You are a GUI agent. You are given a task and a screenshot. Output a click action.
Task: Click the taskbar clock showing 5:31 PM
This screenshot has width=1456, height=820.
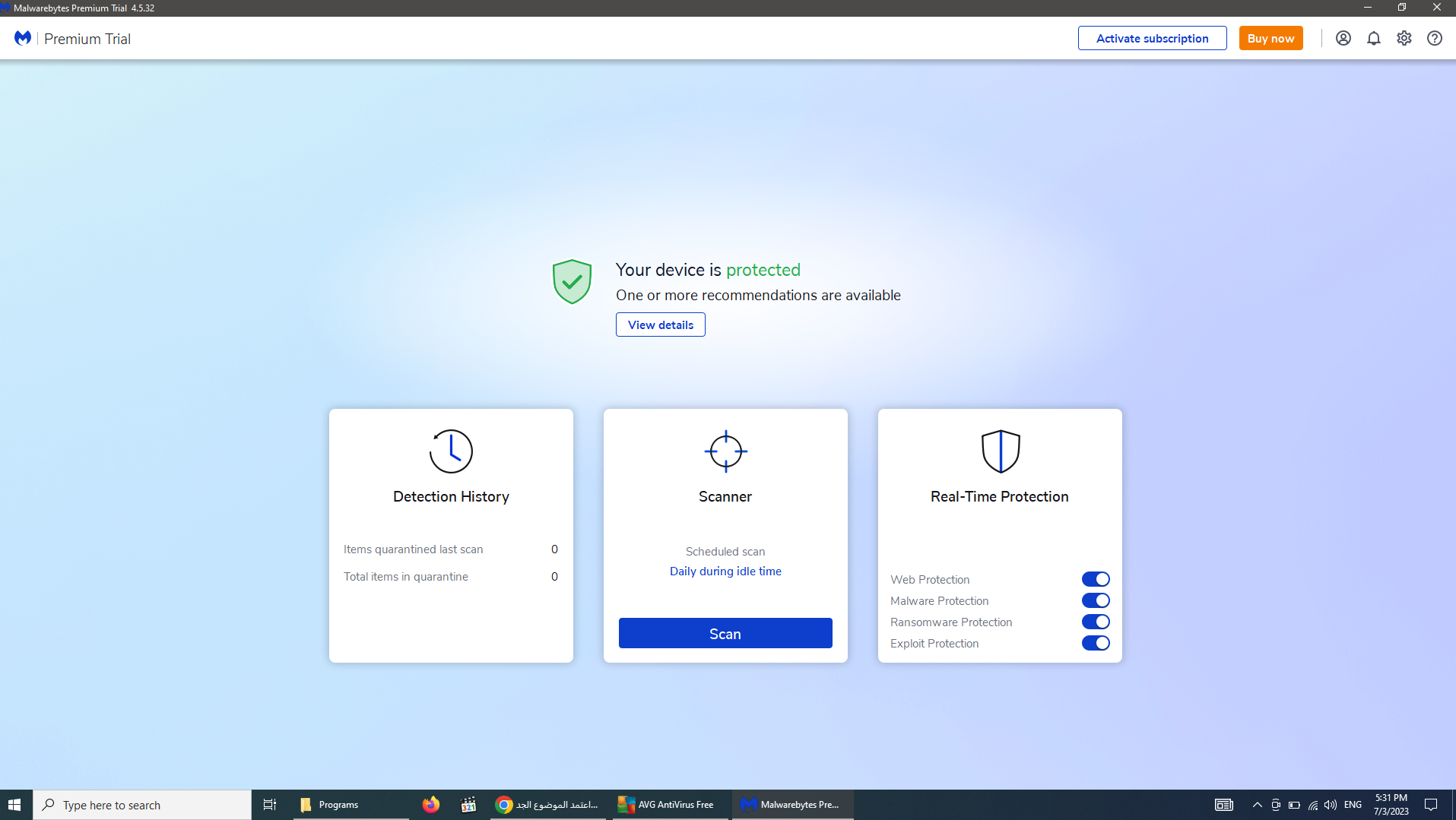point(1391,805)
